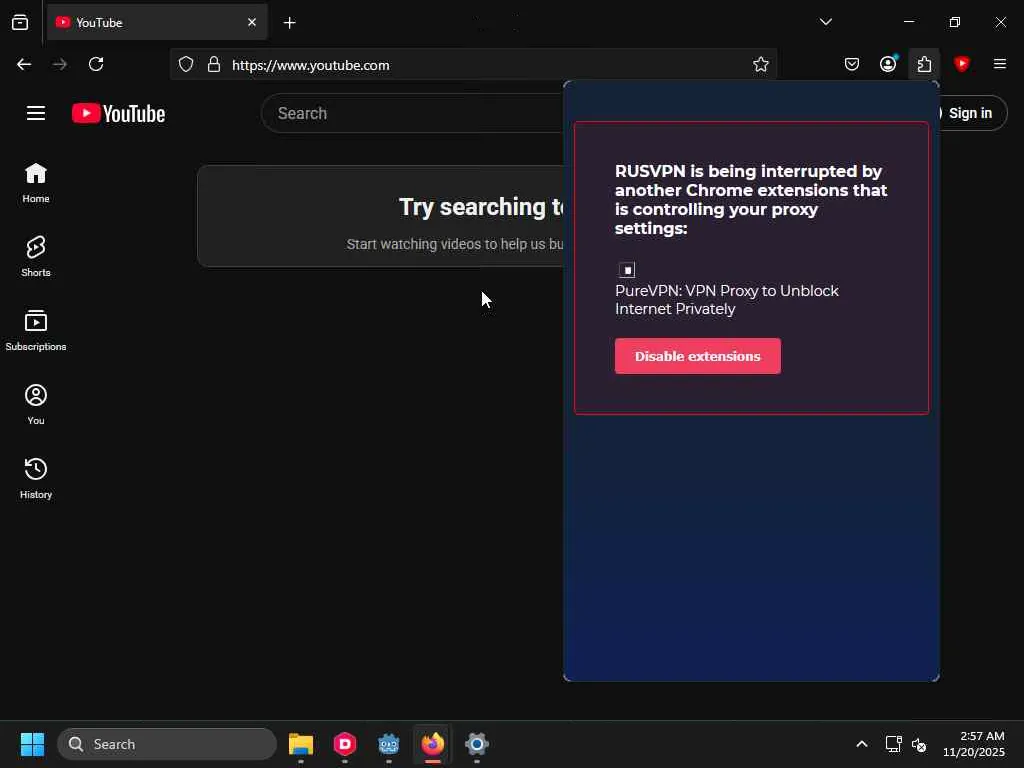The image size is (1024, 768).
Task: Click the RUSVPN is being interrupted heading
Action: [x=751, y=200]
